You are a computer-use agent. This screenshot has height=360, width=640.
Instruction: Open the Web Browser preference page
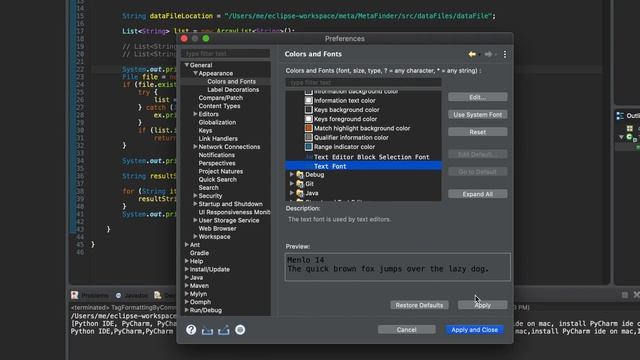(x=218, y=229)
